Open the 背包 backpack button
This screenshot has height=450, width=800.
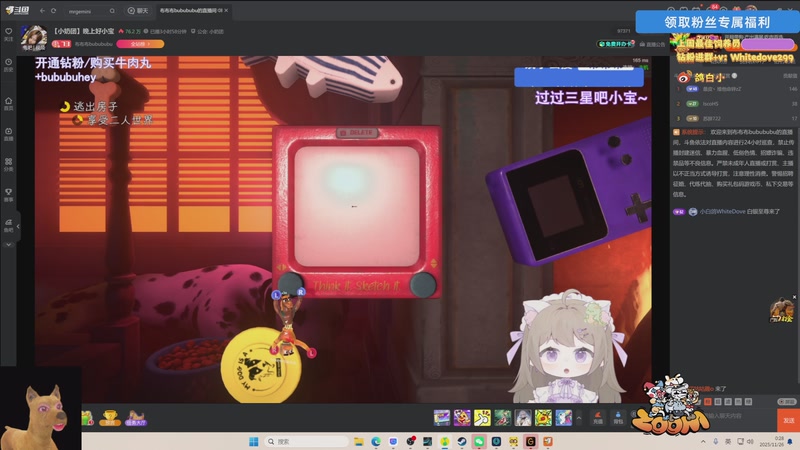click(x=618, y=418)
